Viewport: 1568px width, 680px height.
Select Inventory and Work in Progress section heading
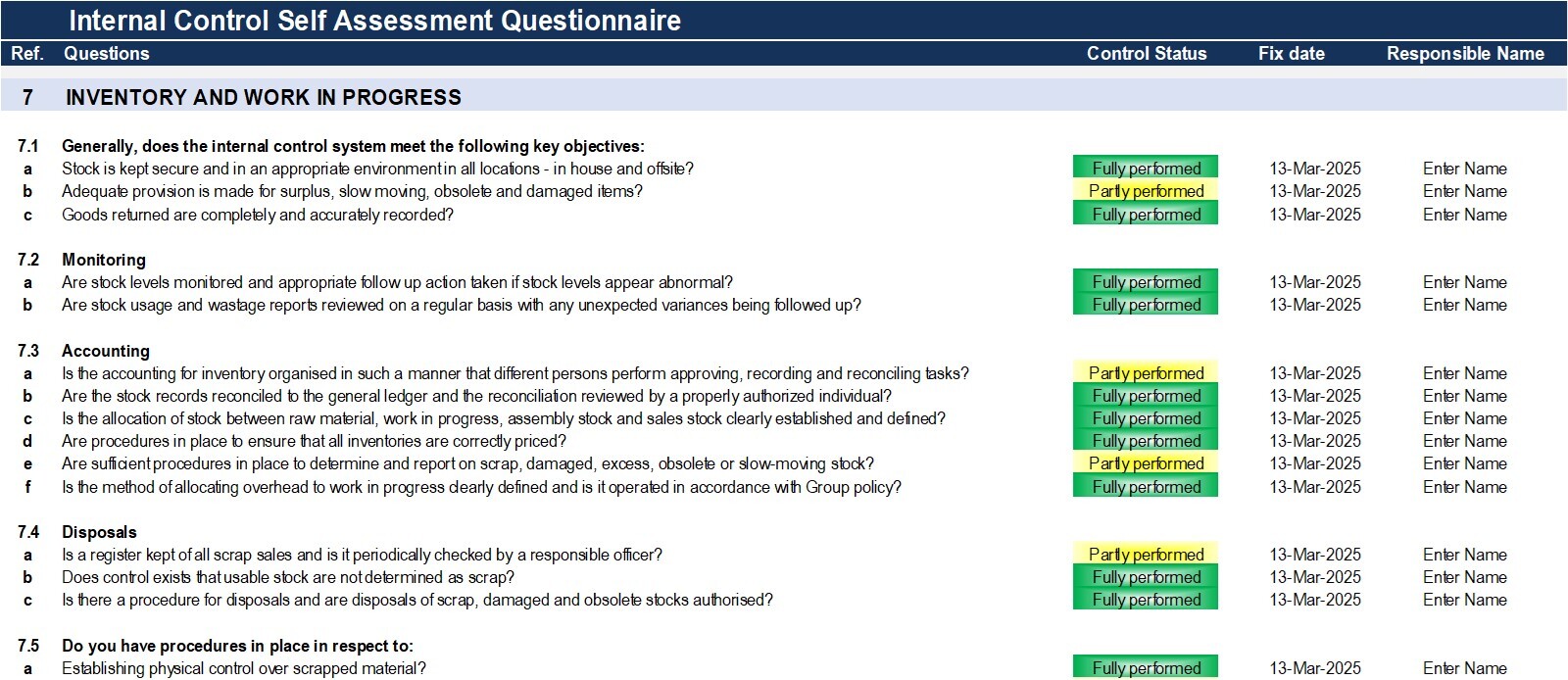264,97
